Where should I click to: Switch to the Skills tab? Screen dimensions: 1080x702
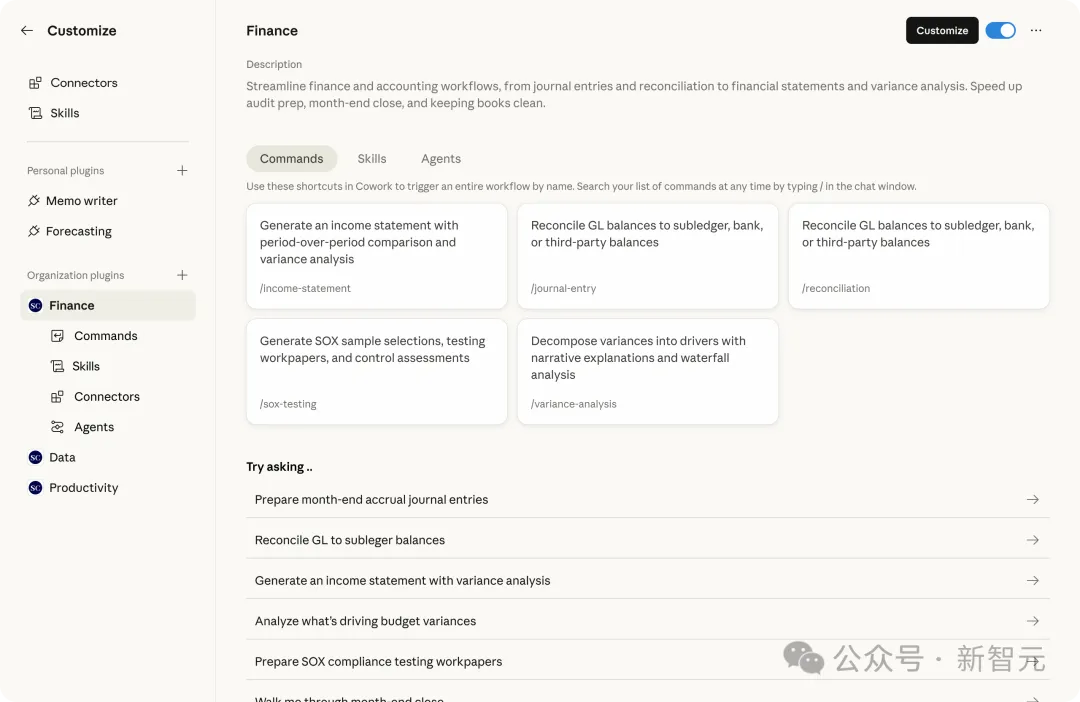372,159
